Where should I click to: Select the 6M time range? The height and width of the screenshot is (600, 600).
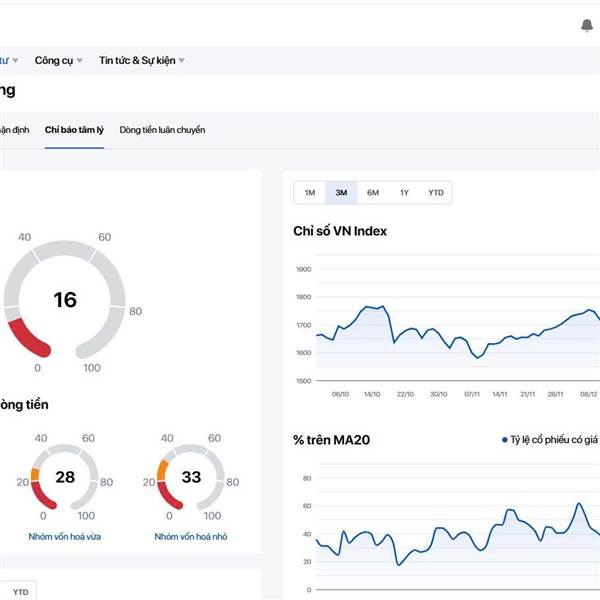373,192
